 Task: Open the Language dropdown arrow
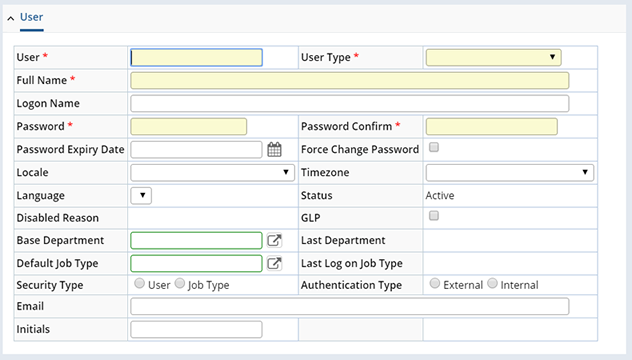141,196
